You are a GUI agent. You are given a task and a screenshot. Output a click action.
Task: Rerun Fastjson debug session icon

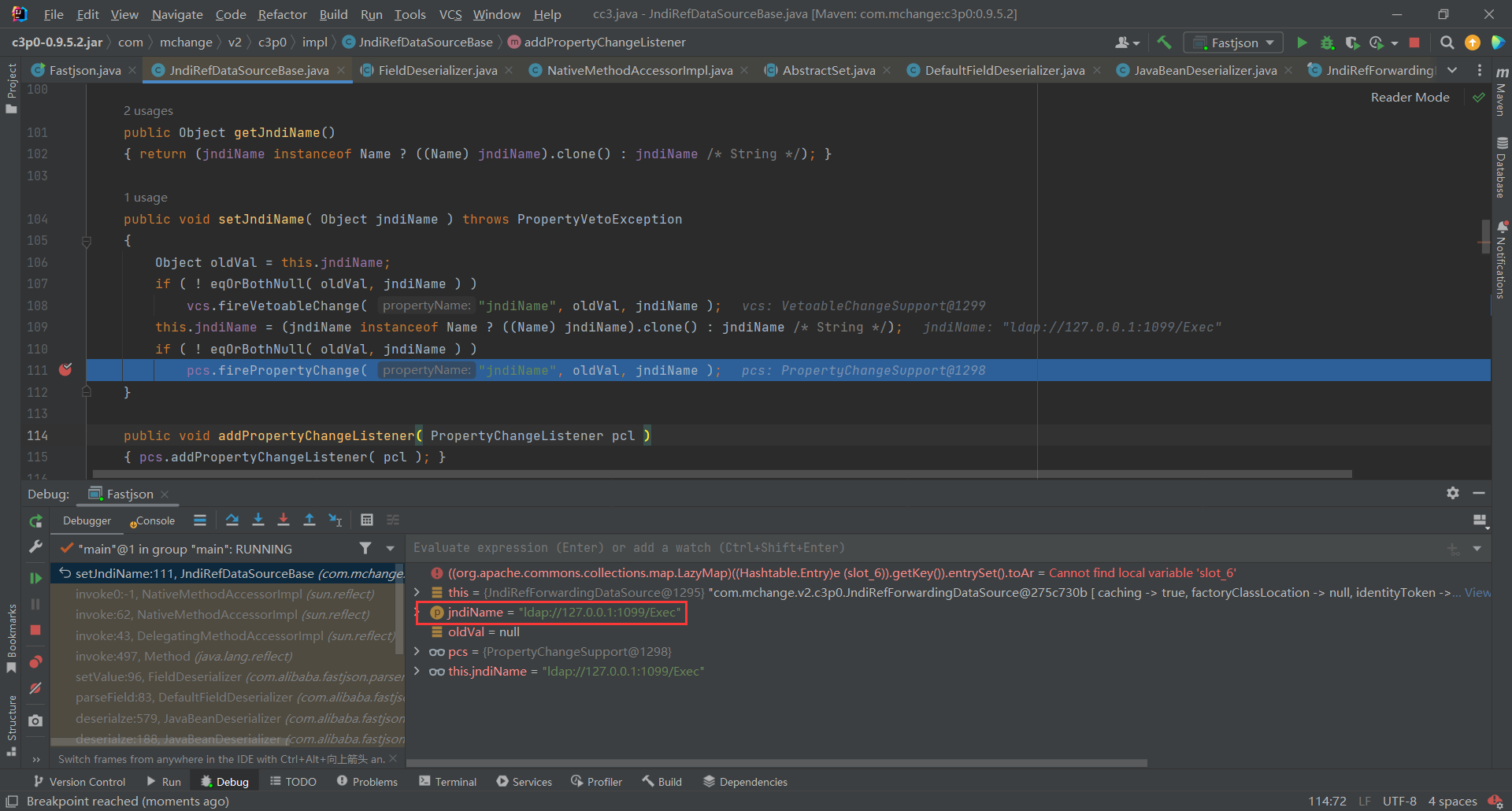[x=35, y=521]
